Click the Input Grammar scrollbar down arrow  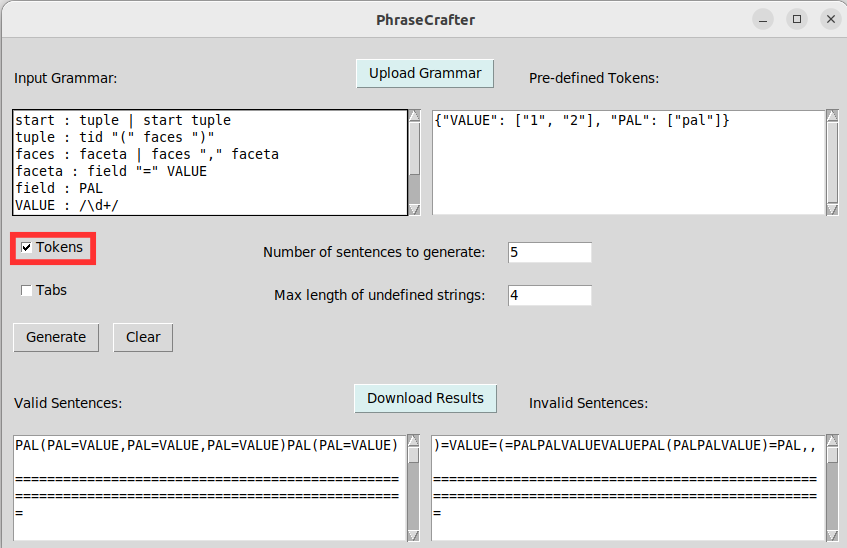pos(415,208)
